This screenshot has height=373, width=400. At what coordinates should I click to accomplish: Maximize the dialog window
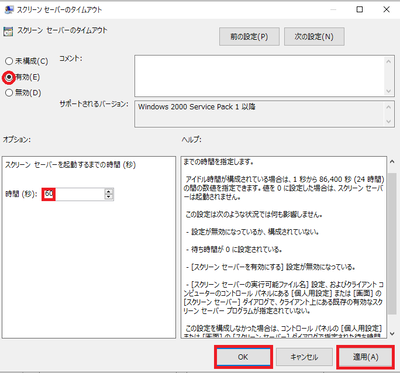pyautogui.click(x=360, y=10)
